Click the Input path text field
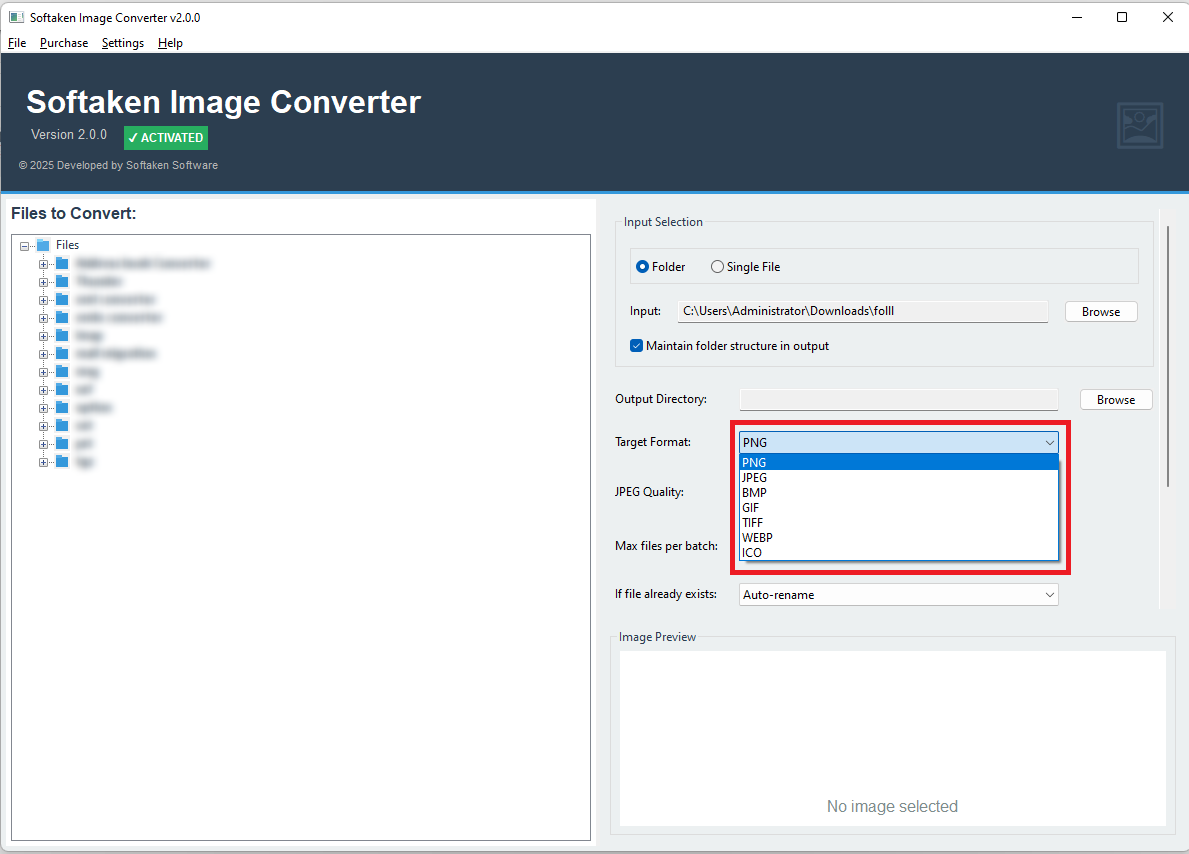 (x=862, y=311)
